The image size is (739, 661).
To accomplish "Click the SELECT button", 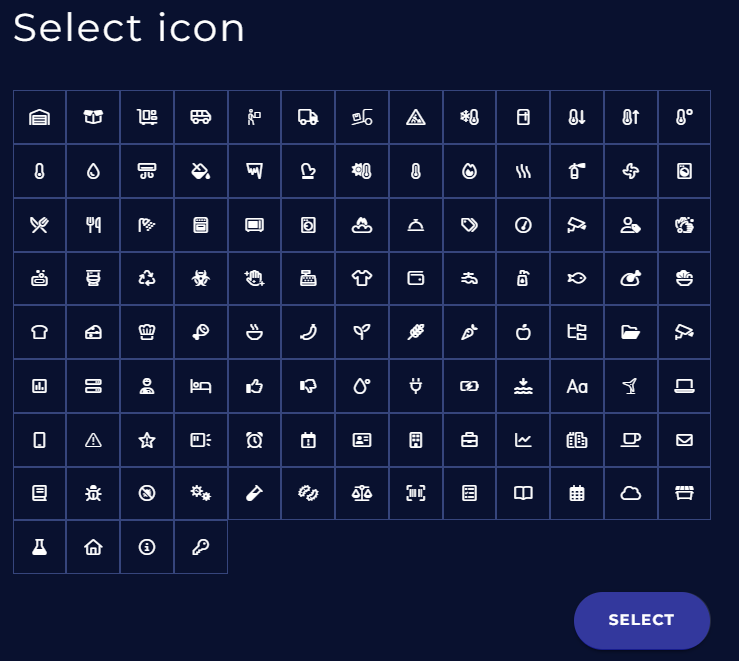I will tap(641, 620).
